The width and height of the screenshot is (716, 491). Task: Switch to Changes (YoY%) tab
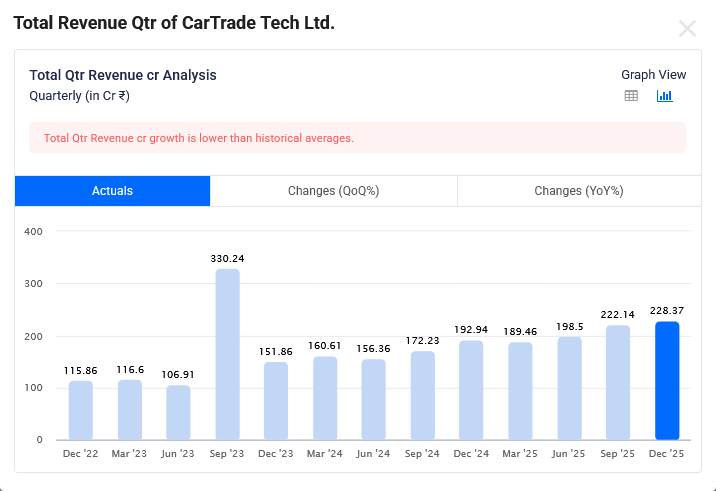click(578, 191)
